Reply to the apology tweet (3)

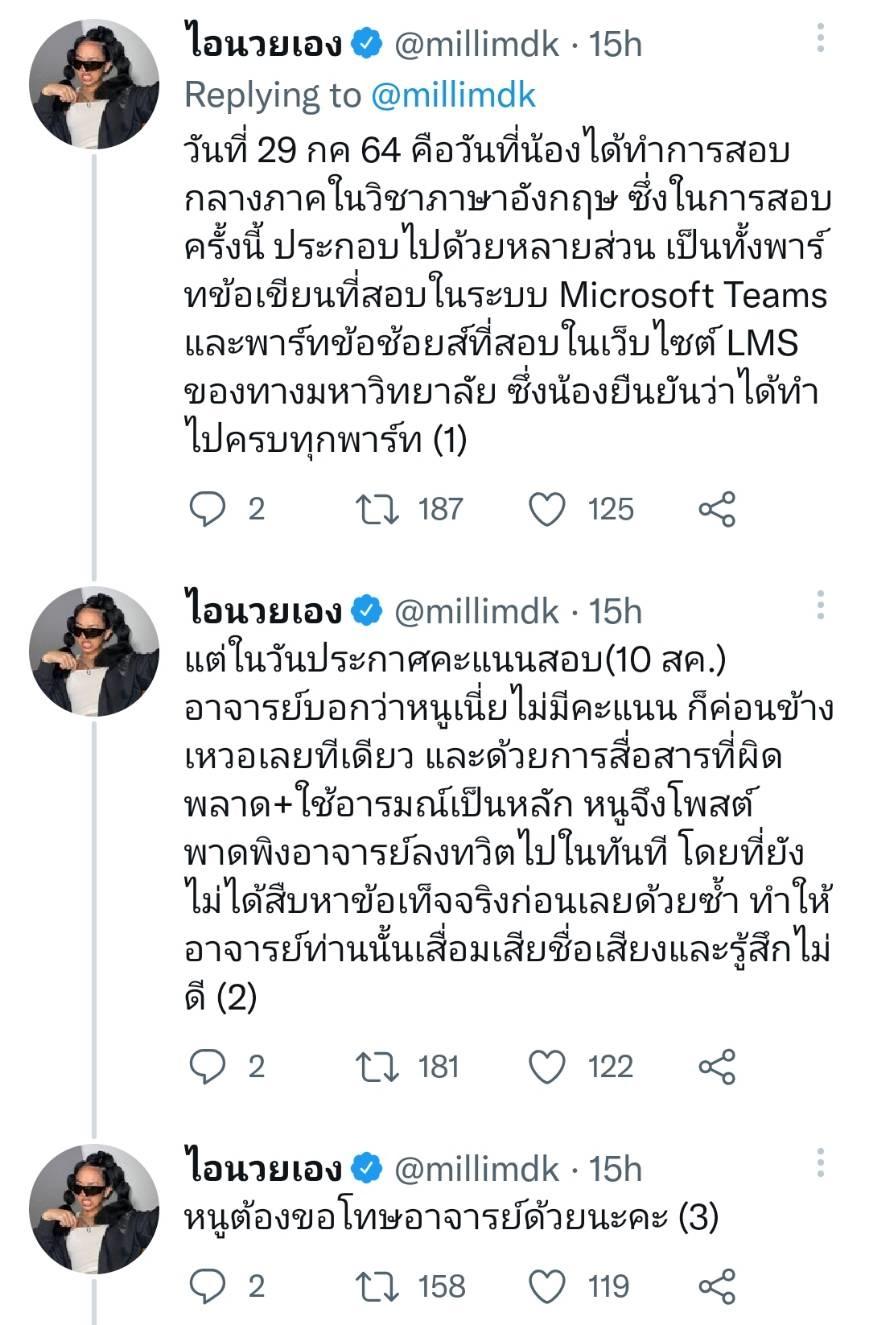[x=208, y=1285]
